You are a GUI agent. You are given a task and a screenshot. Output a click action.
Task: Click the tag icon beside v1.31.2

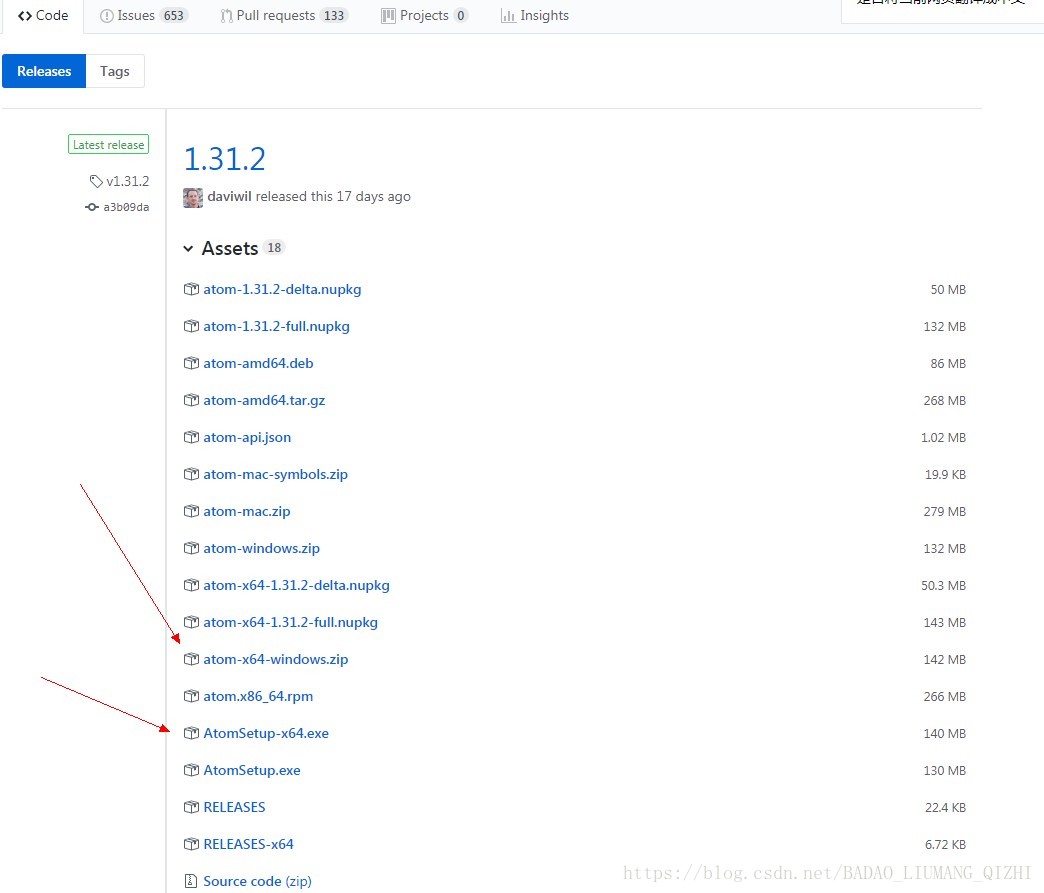[96, 181]
